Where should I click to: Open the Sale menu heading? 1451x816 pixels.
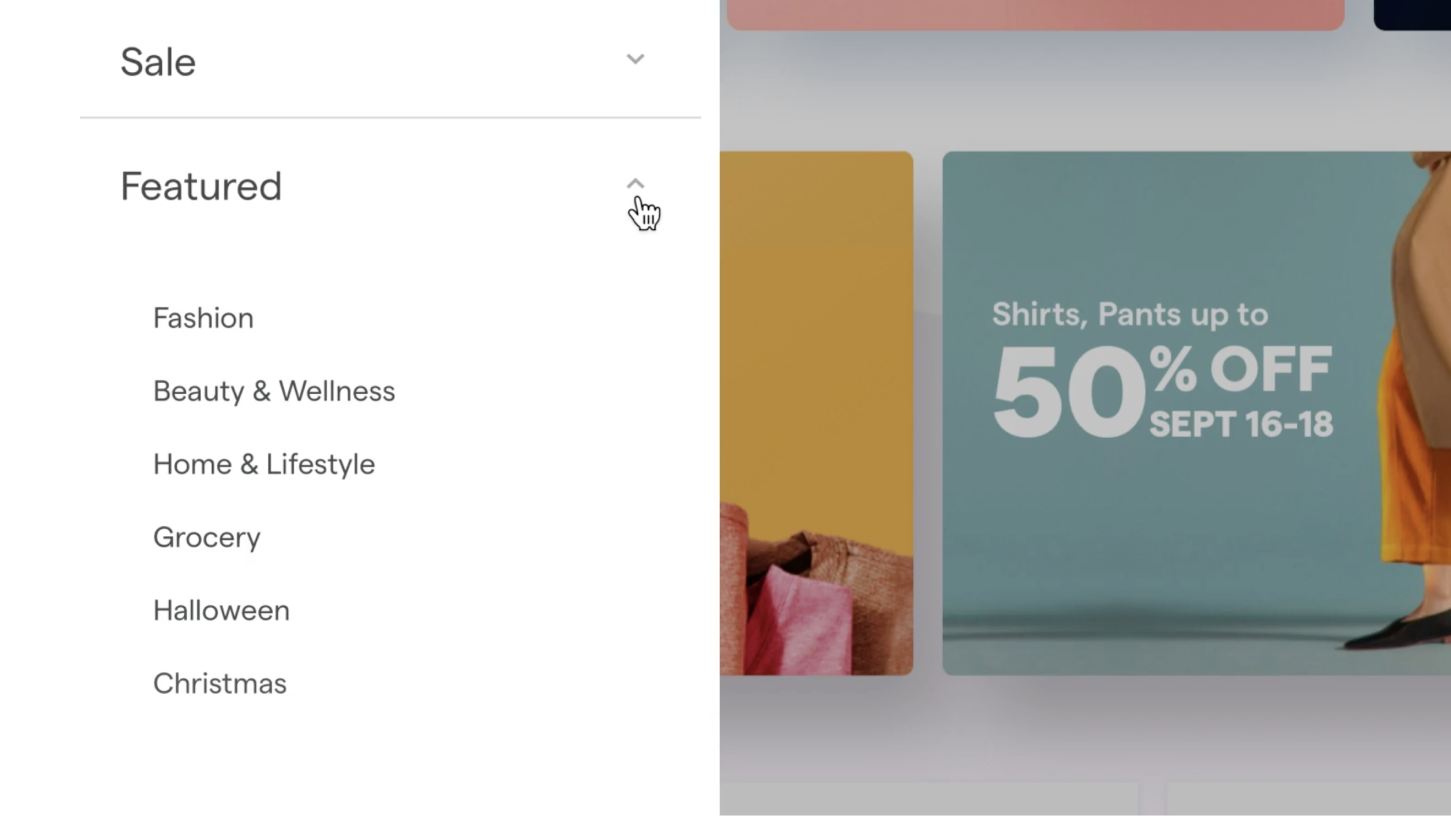click(158, 62)
